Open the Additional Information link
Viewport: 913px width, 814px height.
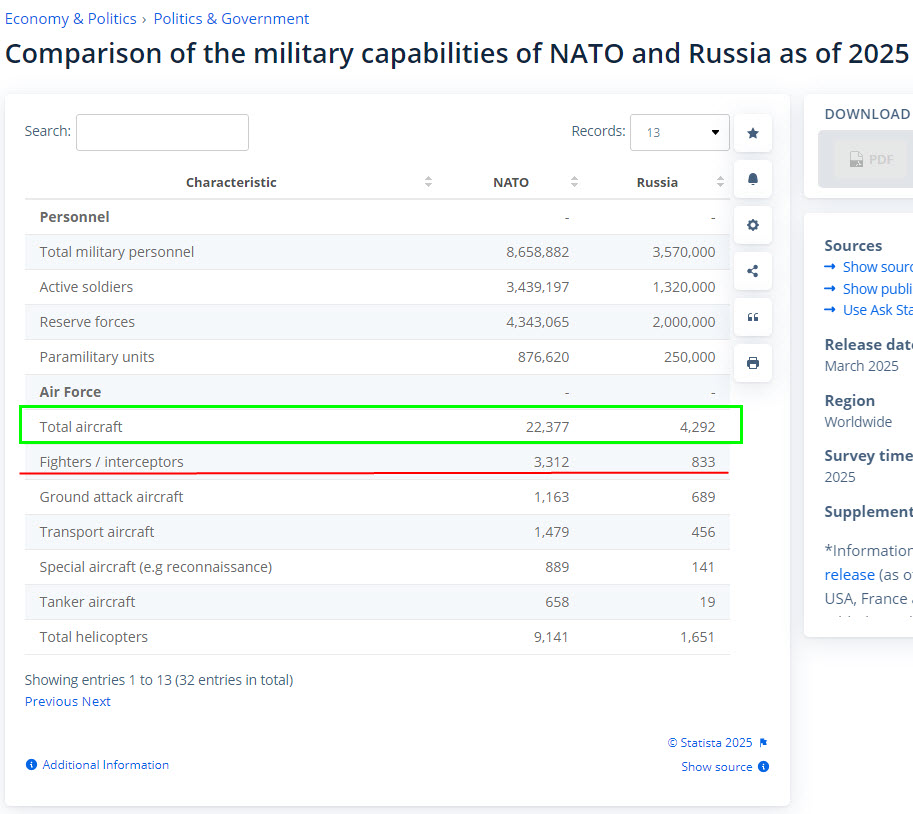(x=105, y=765)
